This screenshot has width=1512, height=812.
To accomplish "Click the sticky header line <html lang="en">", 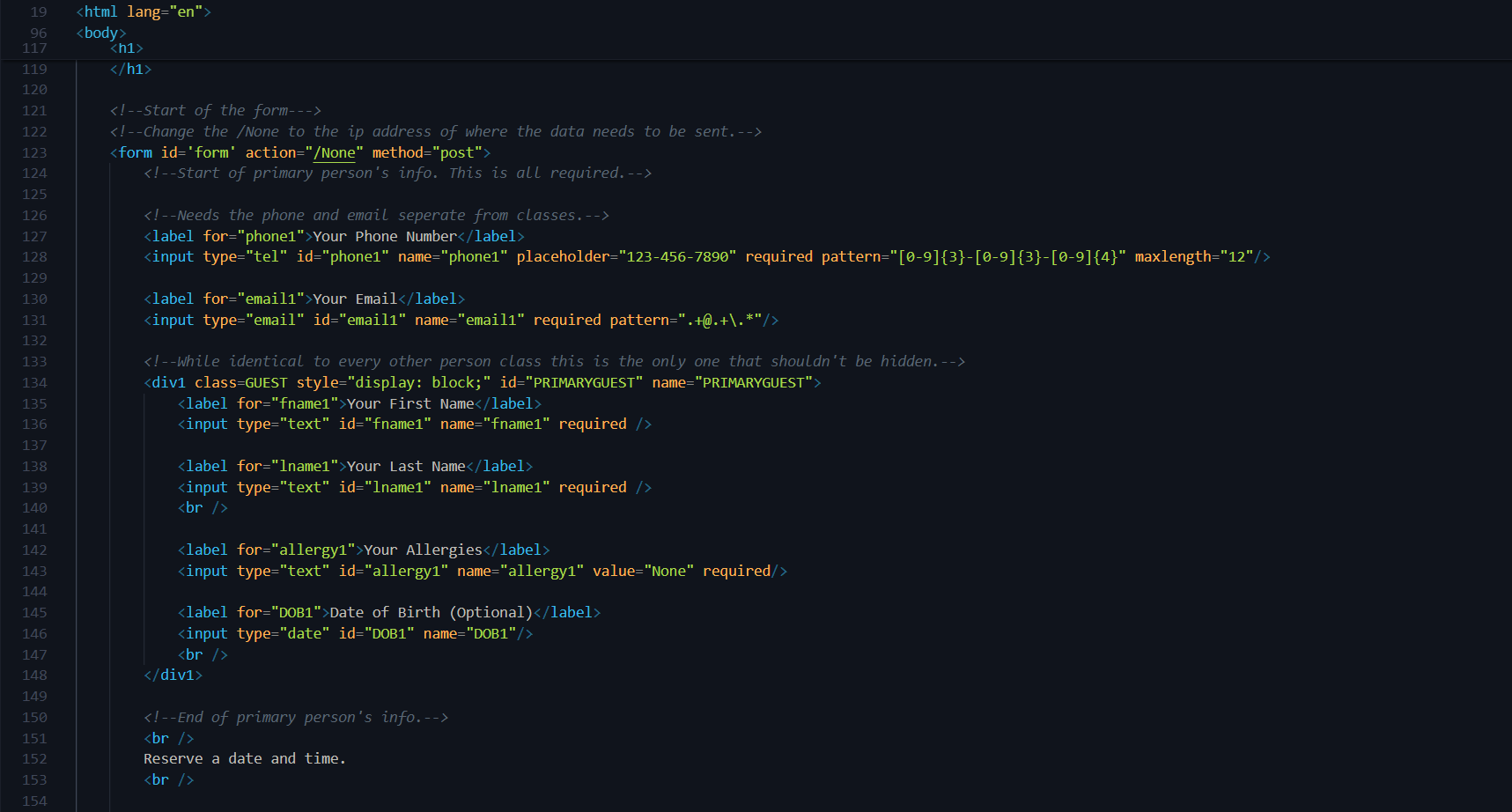I will [x=144, y=11].
